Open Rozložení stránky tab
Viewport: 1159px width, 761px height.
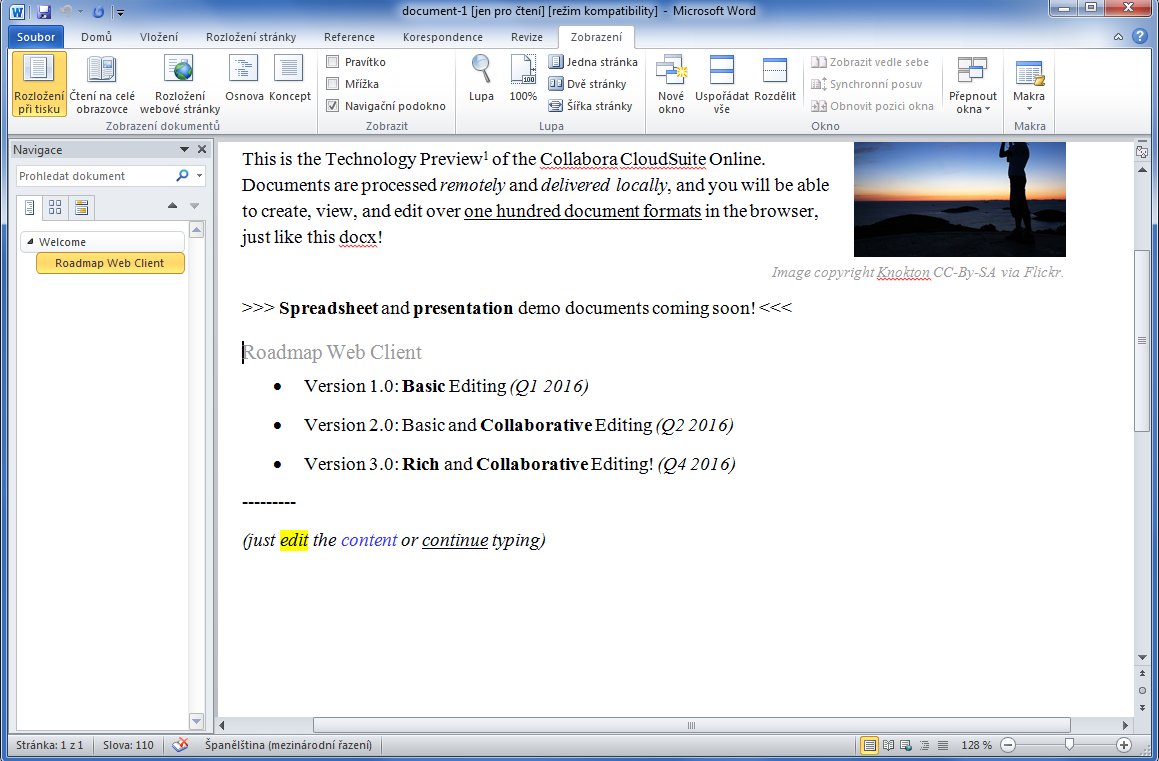pos(251,37)
